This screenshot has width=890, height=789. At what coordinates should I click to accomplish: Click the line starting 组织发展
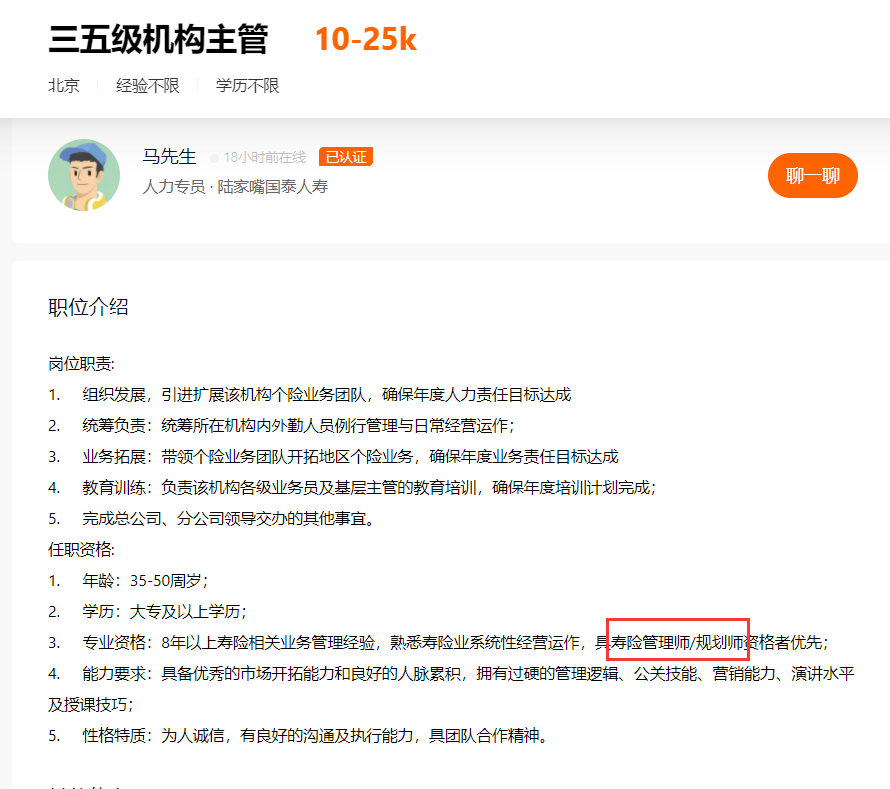(x=310, y=394)
